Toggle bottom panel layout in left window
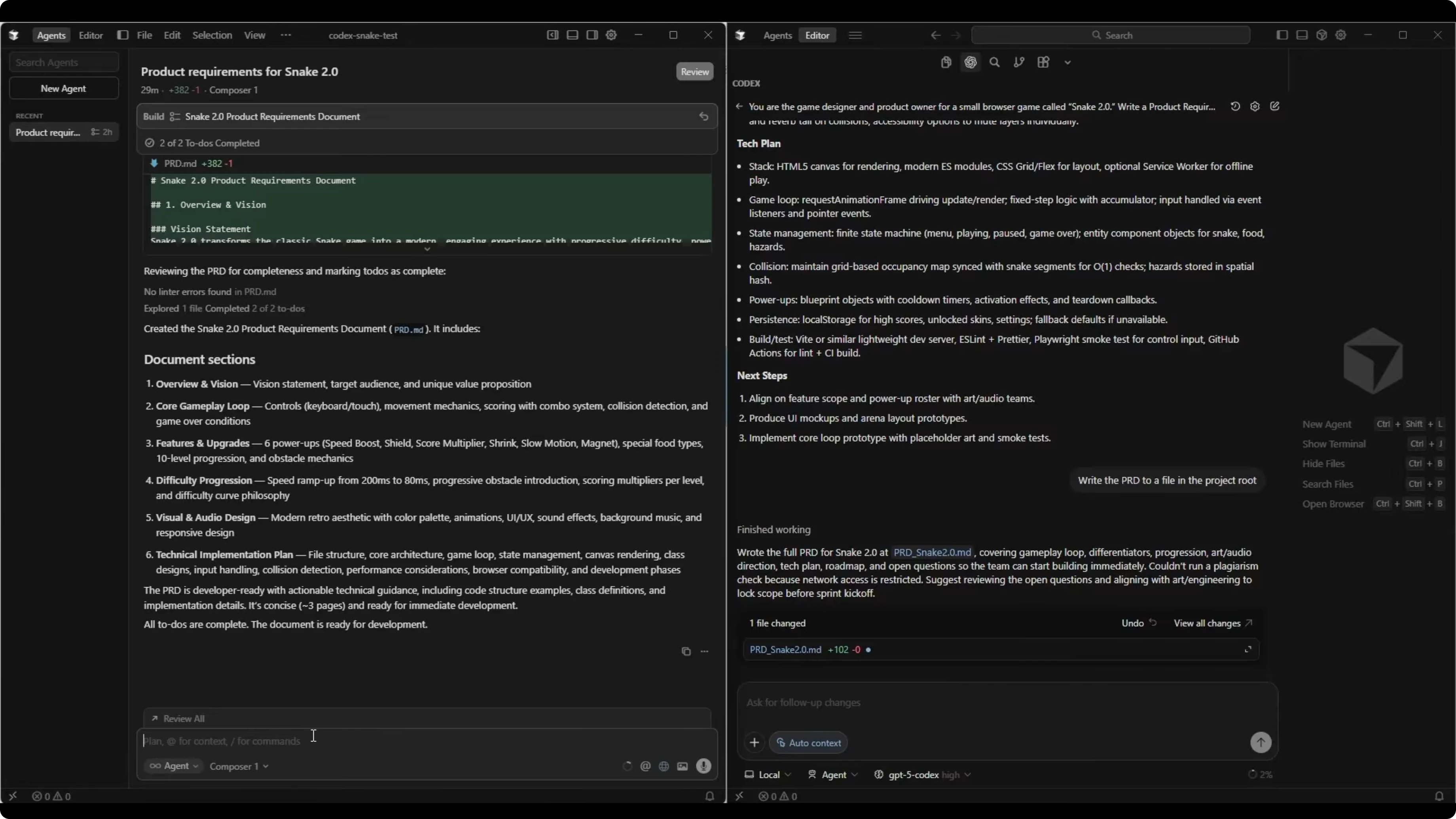The width and height of the screenshot is (1456, 819). click(x=572, y=35)
